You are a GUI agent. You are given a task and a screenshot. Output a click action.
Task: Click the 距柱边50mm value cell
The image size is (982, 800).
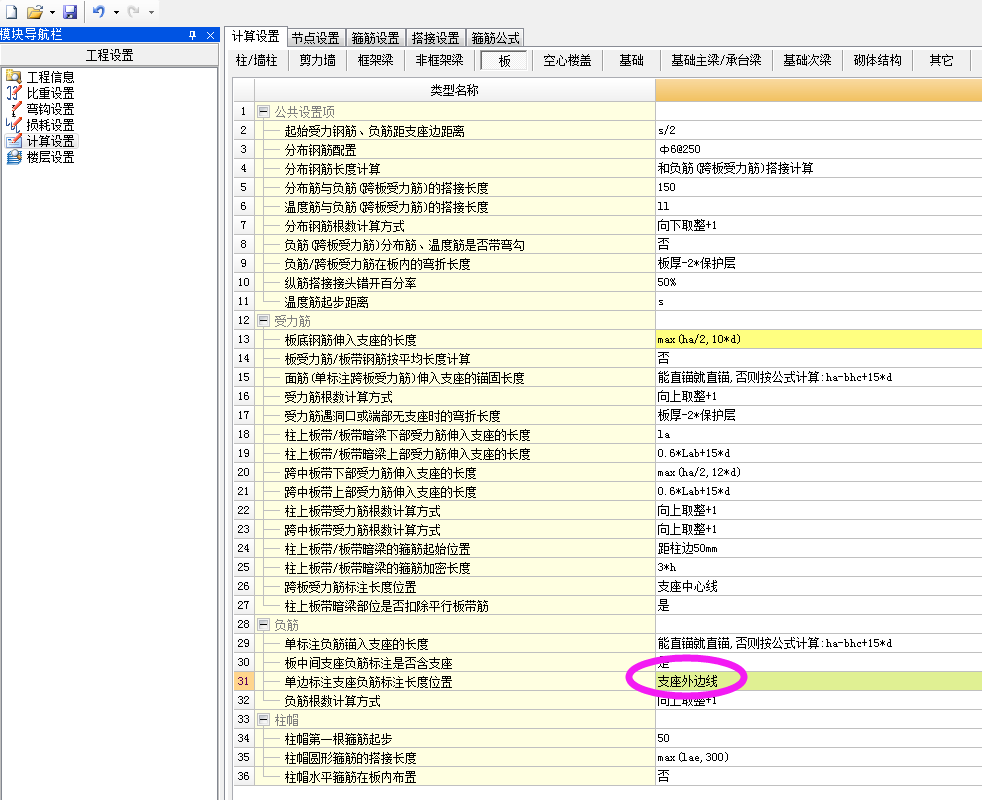(x=819, y=548)
